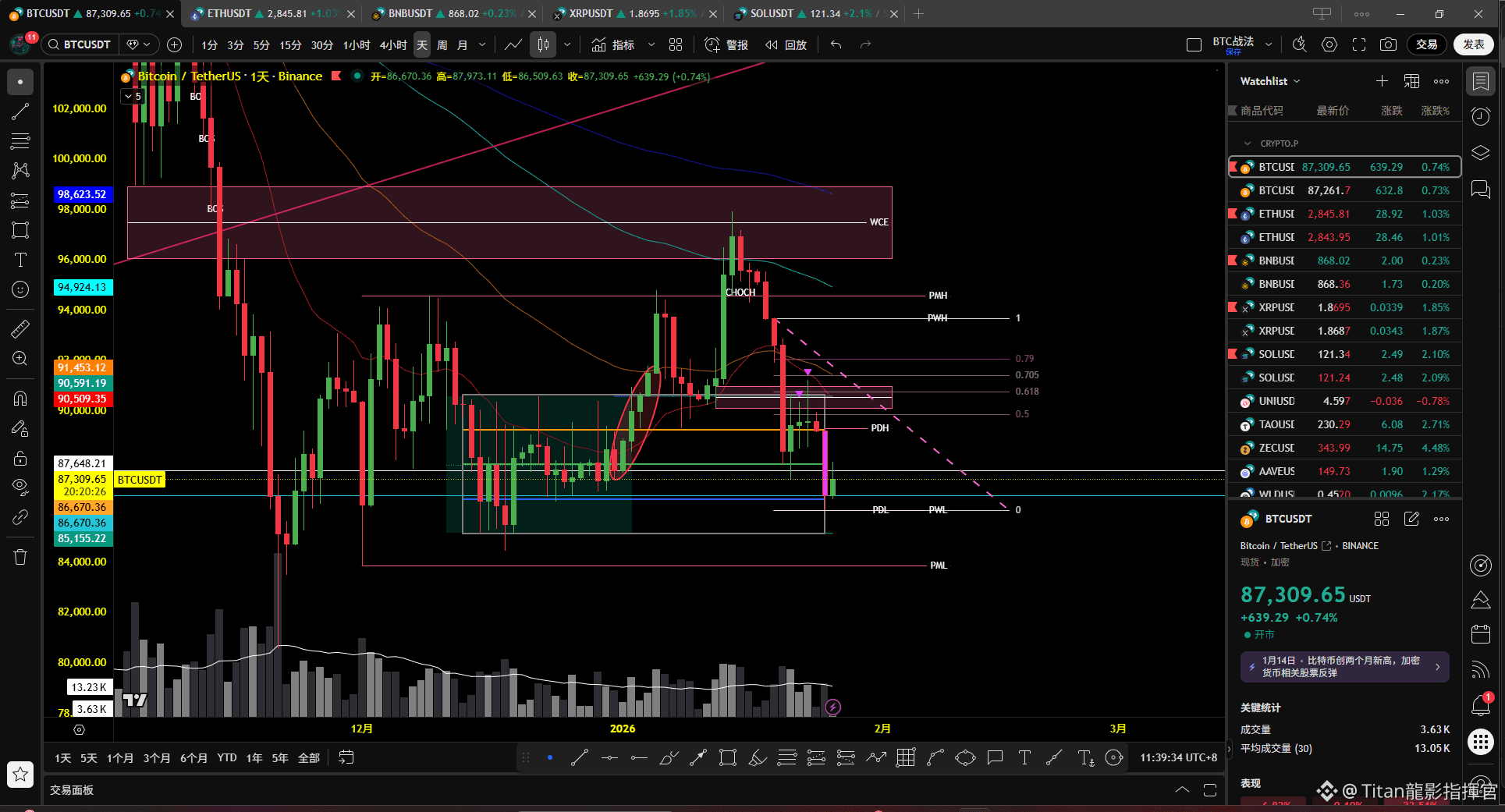
Task: Select the UNIUSD watchlist row
Action: (1345, 401)
